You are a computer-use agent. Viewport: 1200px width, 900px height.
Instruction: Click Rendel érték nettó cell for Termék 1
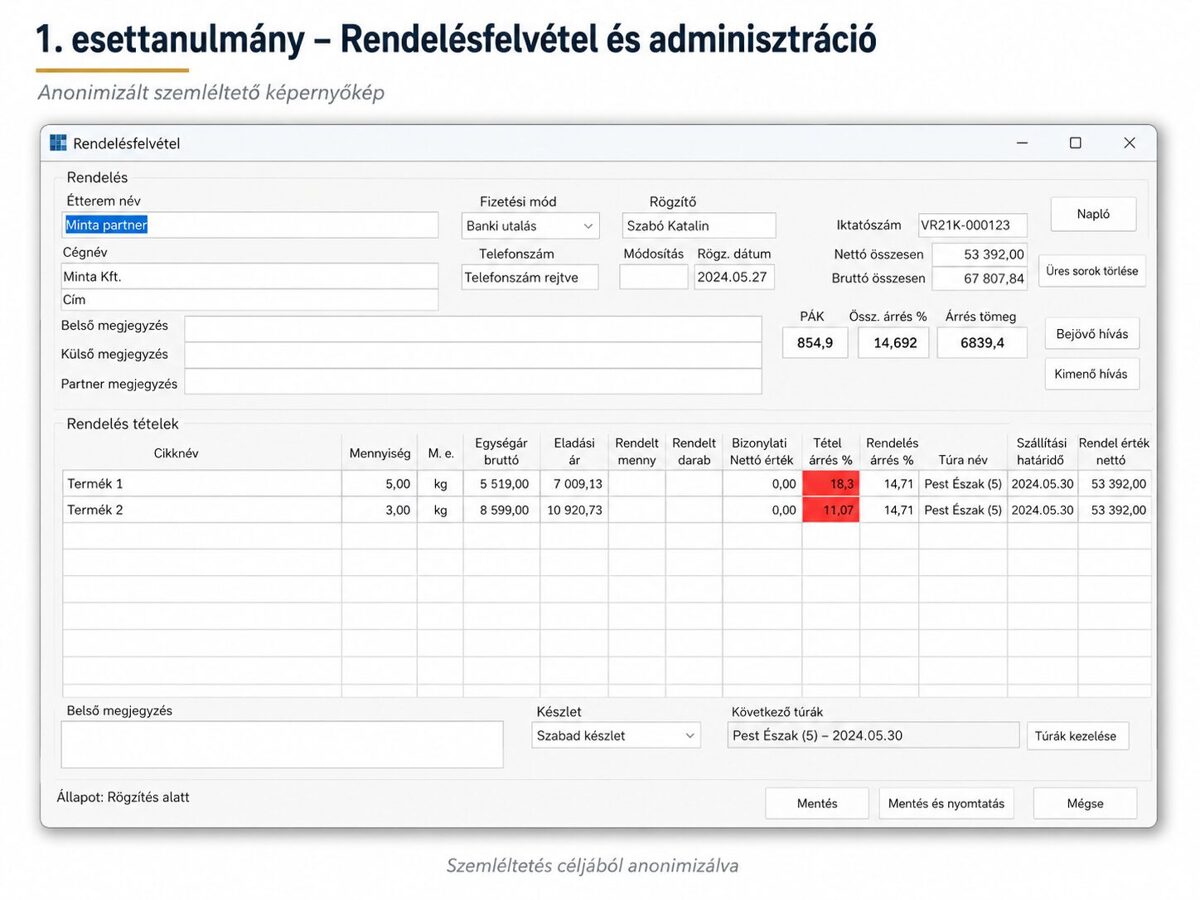(x=1115, y=484)
